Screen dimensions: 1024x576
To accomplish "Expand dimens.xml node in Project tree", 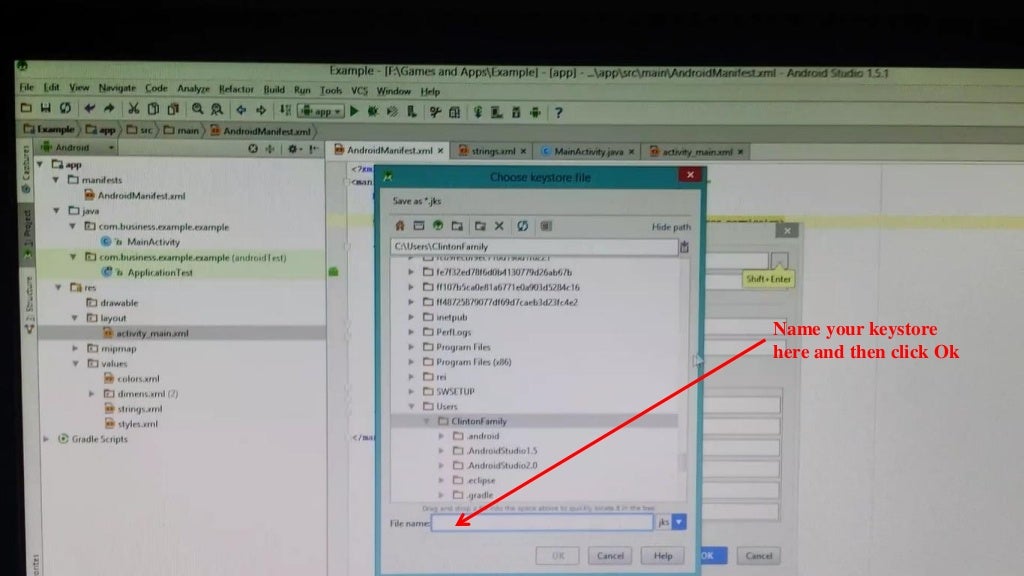I will (x=91, y=394).
